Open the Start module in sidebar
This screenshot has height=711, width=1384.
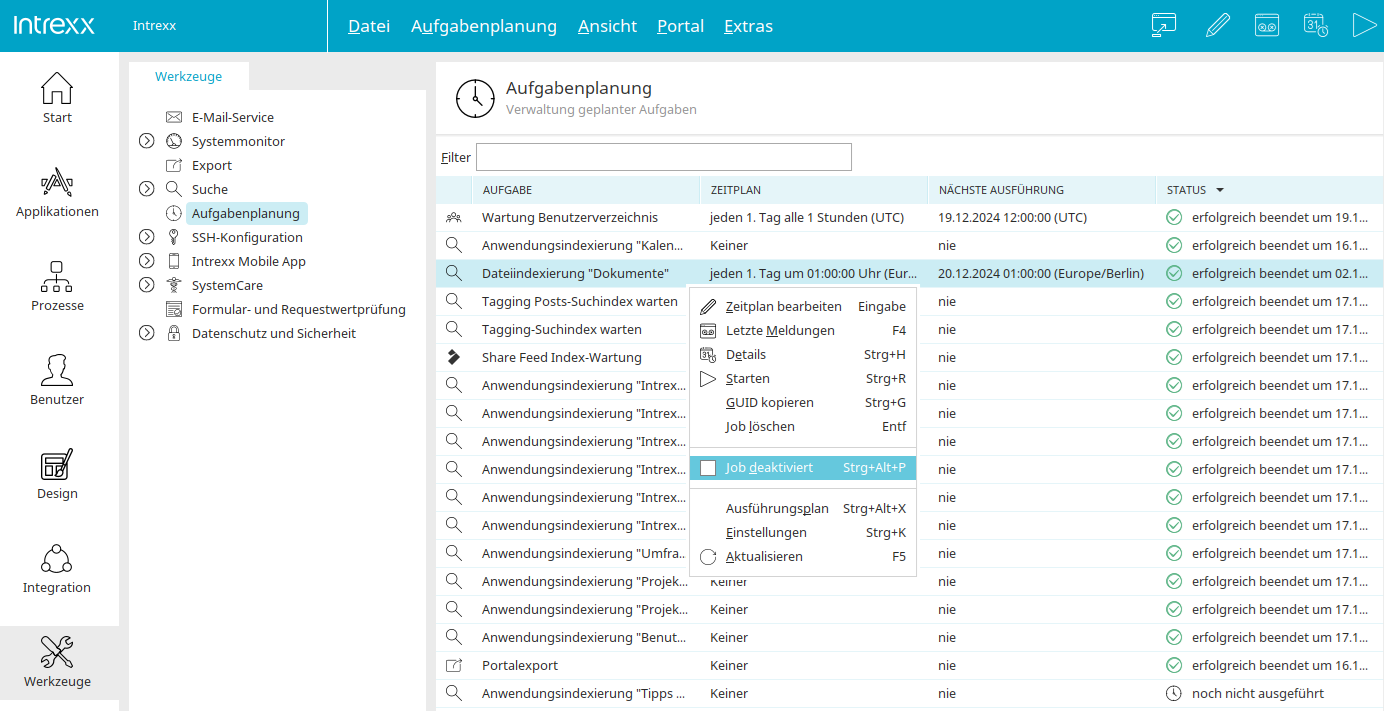pyautogui.click(x=57, y=98)
